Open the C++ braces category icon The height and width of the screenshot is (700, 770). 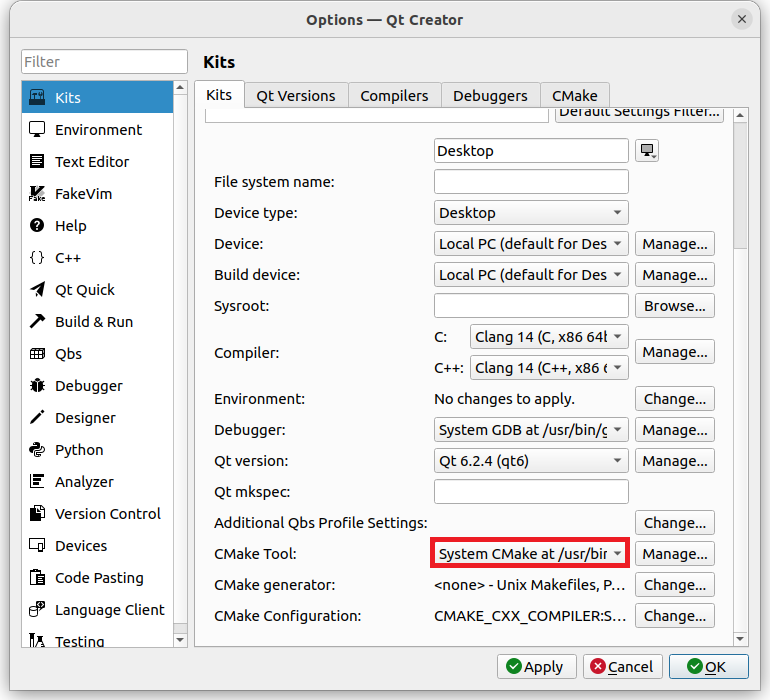pyautogui.click(x=37, y=257)
